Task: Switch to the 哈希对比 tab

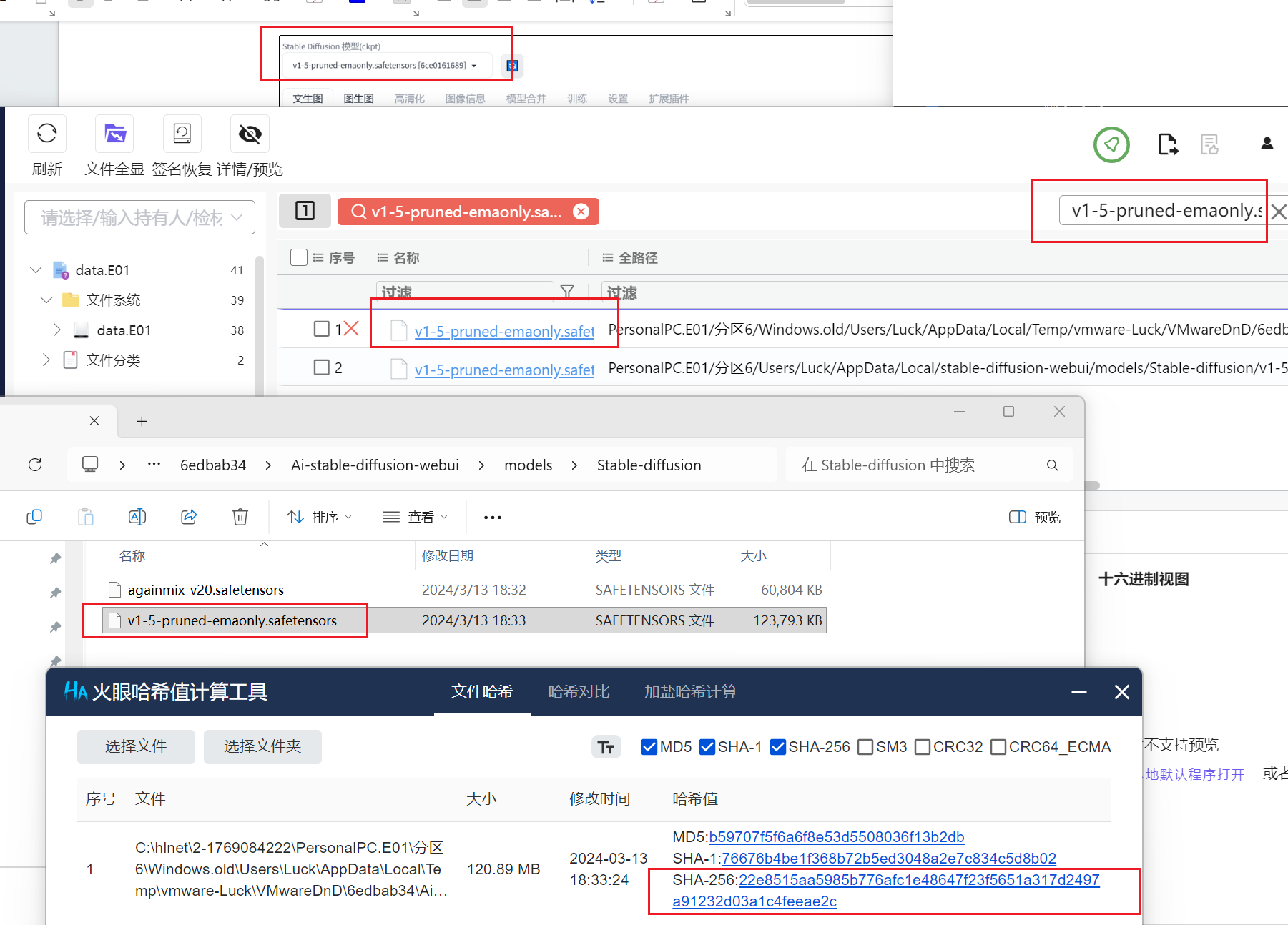Action: pos(579,691)
